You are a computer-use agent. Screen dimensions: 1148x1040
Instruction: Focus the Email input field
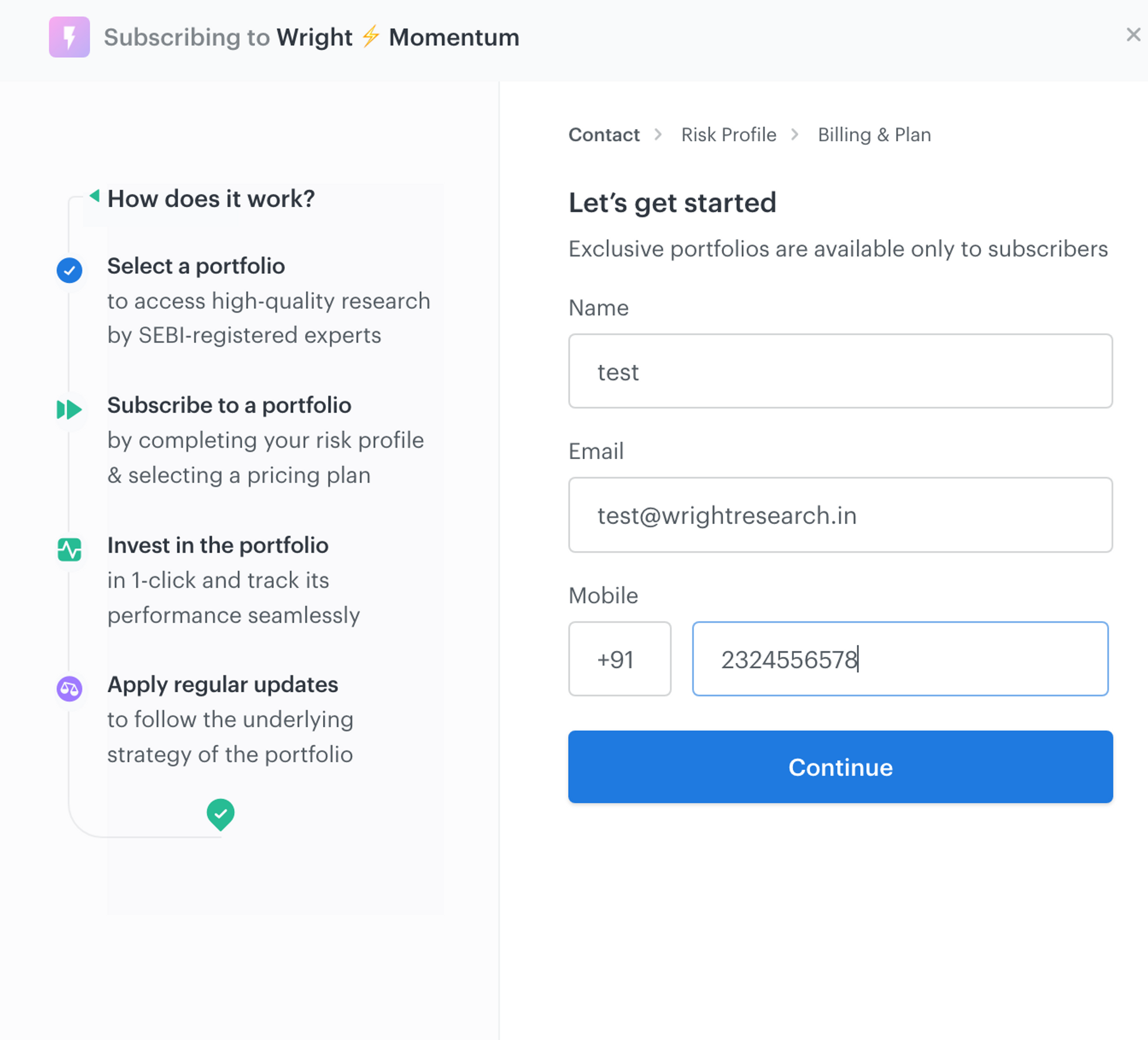tap(840, 515)
